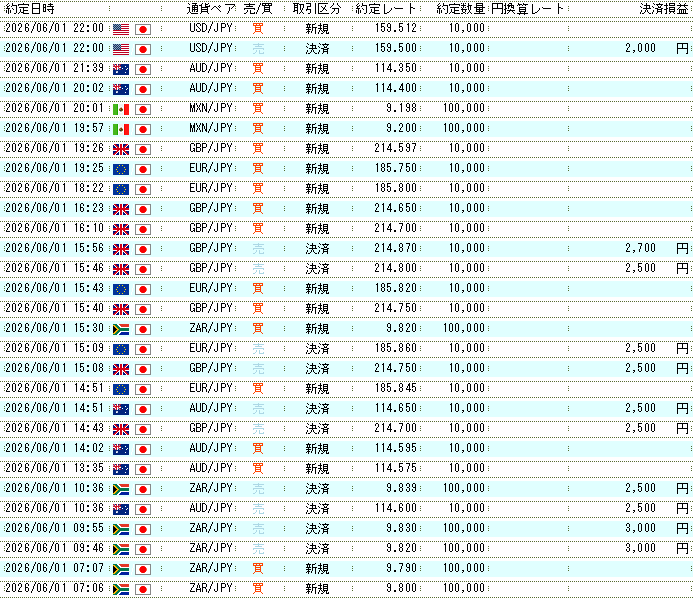The height and width of the screenshot is (598, 693).
Task: Select the rate value 114.575
Action: coord(396,468)
